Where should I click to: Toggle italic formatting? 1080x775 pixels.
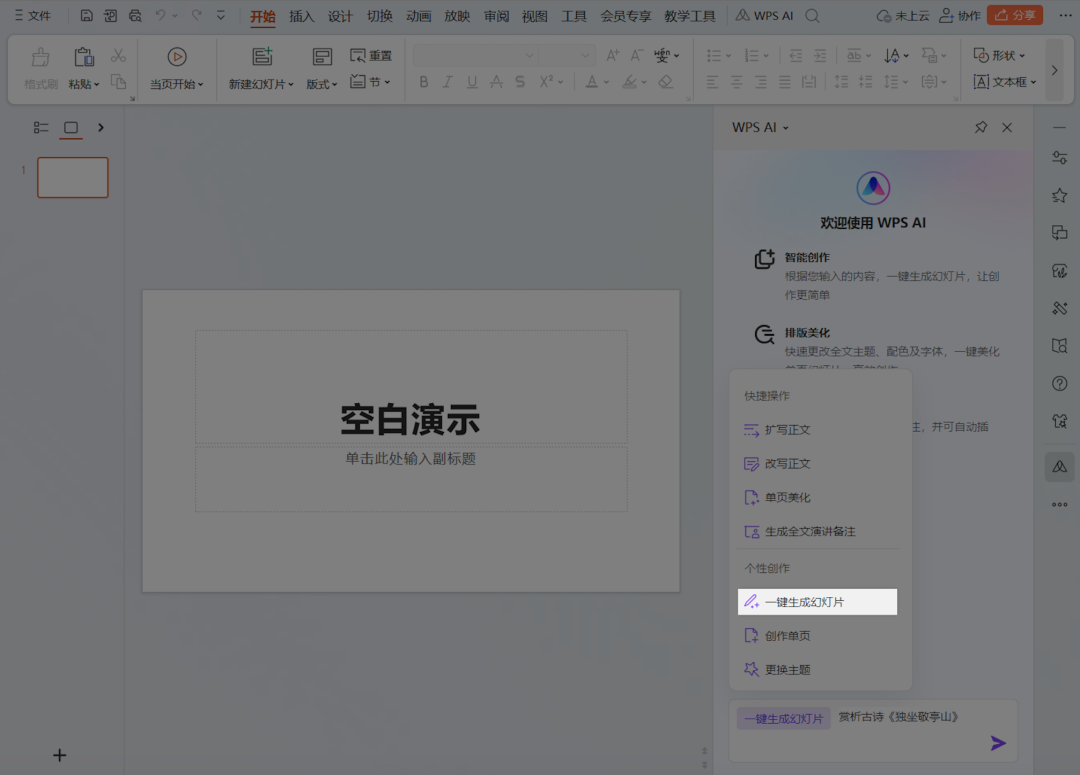tap(447, 81)
